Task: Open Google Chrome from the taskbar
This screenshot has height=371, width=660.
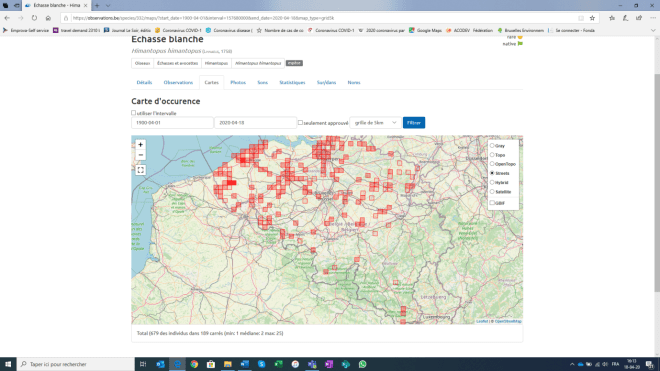Action: pos(194,364)
